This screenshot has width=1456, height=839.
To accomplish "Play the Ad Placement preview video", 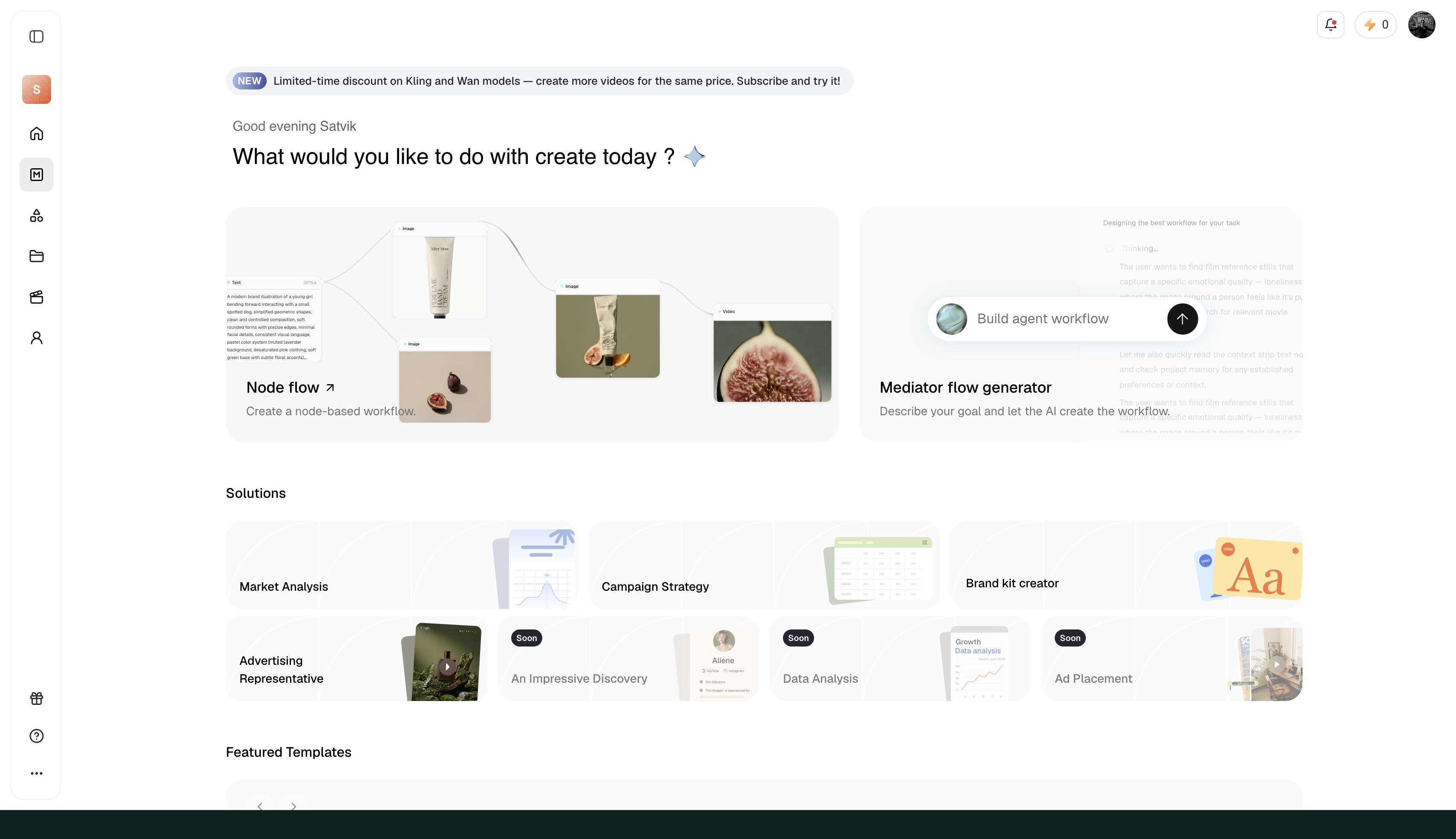I will click(1278, 664).
